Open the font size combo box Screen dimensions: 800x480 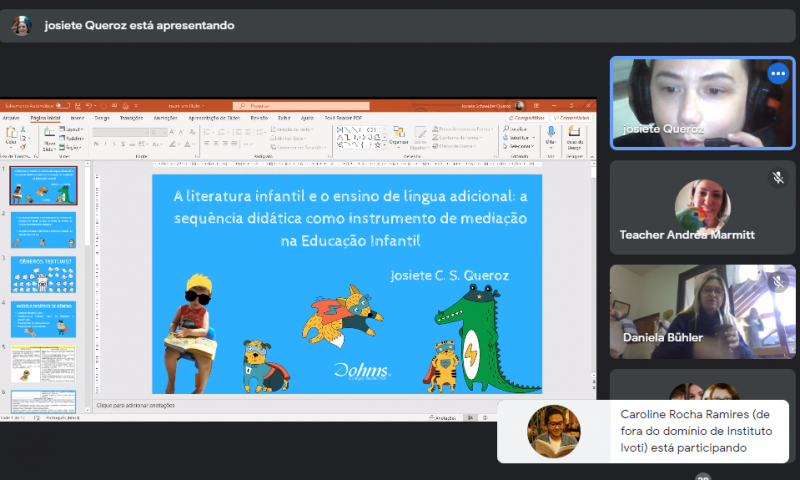click(x=159, y=132)
